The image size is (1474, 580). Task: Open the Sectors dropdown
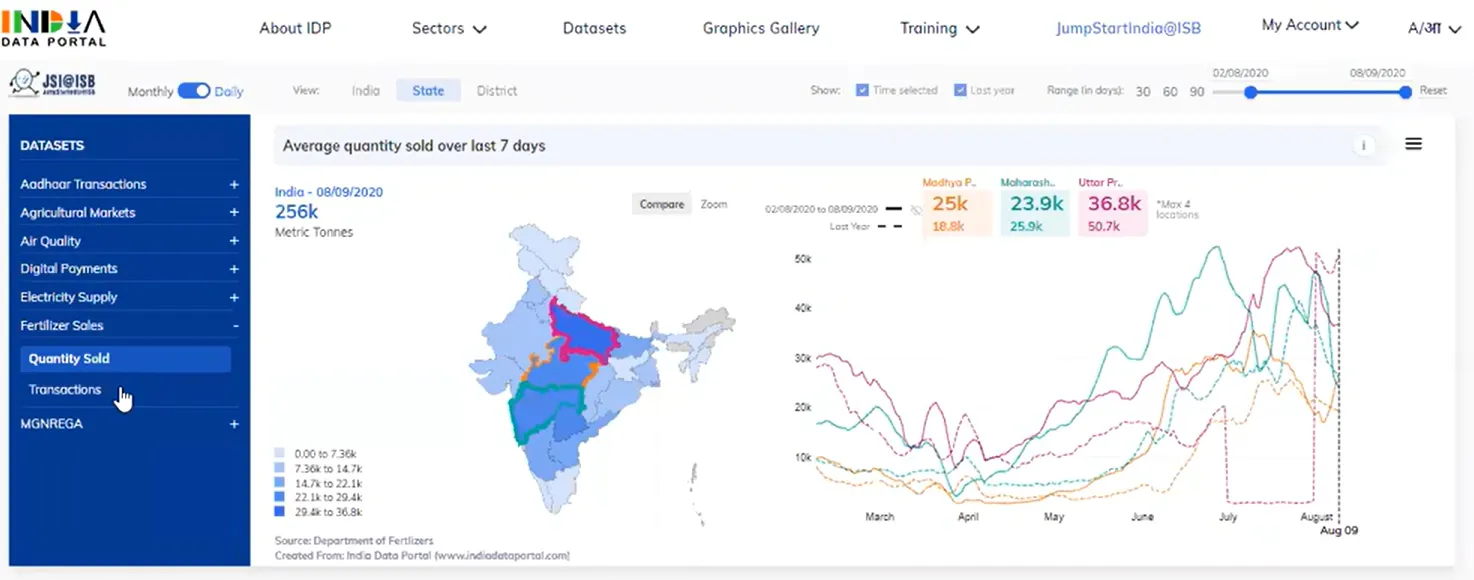coord(448,28)
